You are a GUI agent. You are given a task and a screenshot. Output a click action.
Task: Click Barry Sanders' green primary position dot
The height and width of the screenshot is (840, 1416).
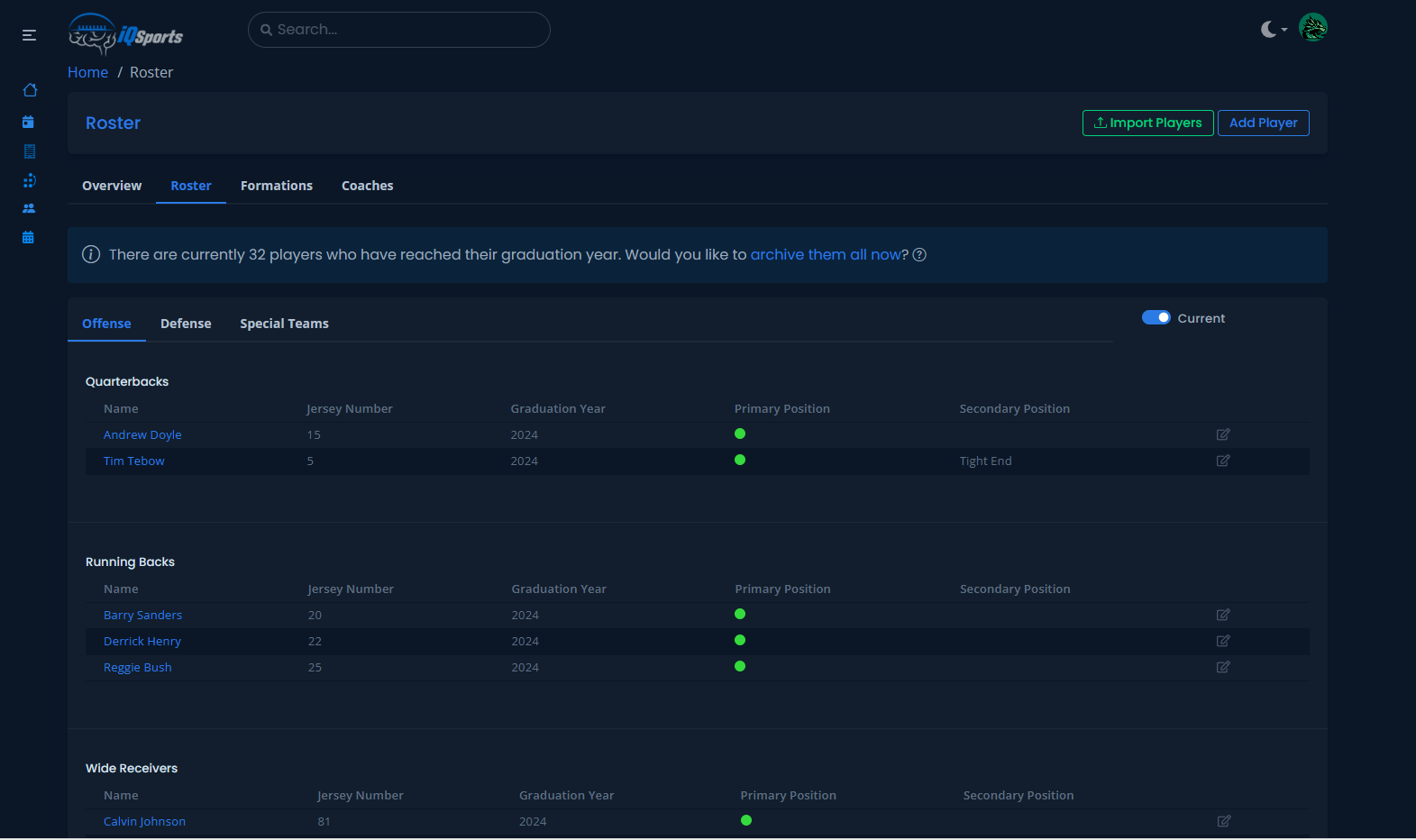pos(740,614)
